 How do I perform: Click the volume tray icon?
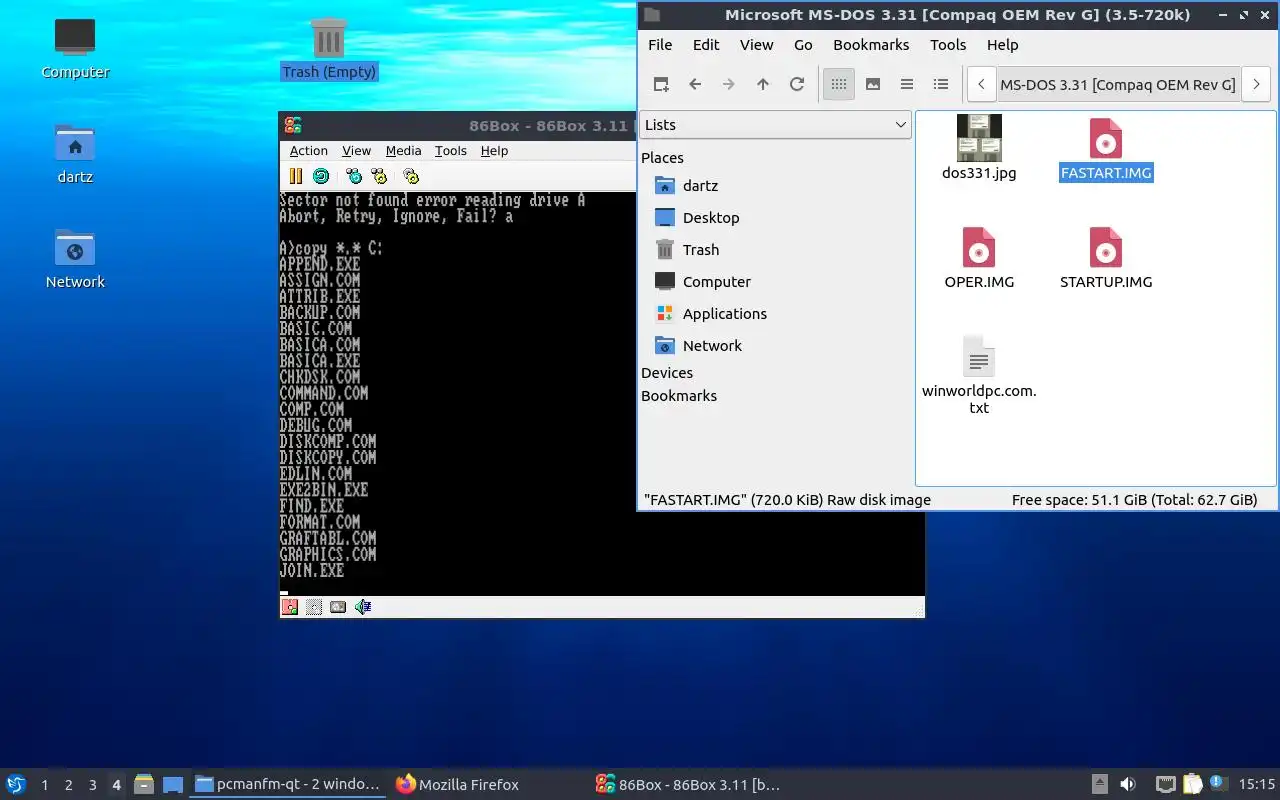[x=1127, y=784]
